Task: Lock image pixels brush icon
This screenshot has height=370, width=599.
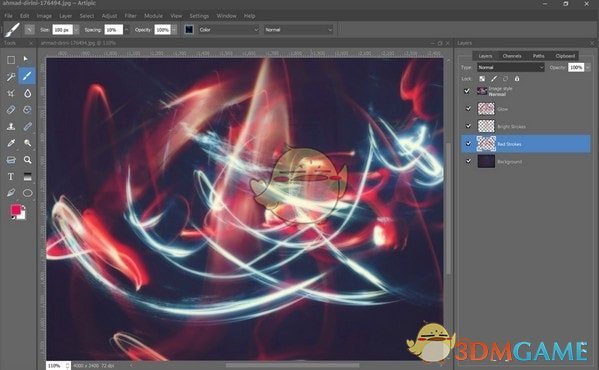Action: point(494,79)
